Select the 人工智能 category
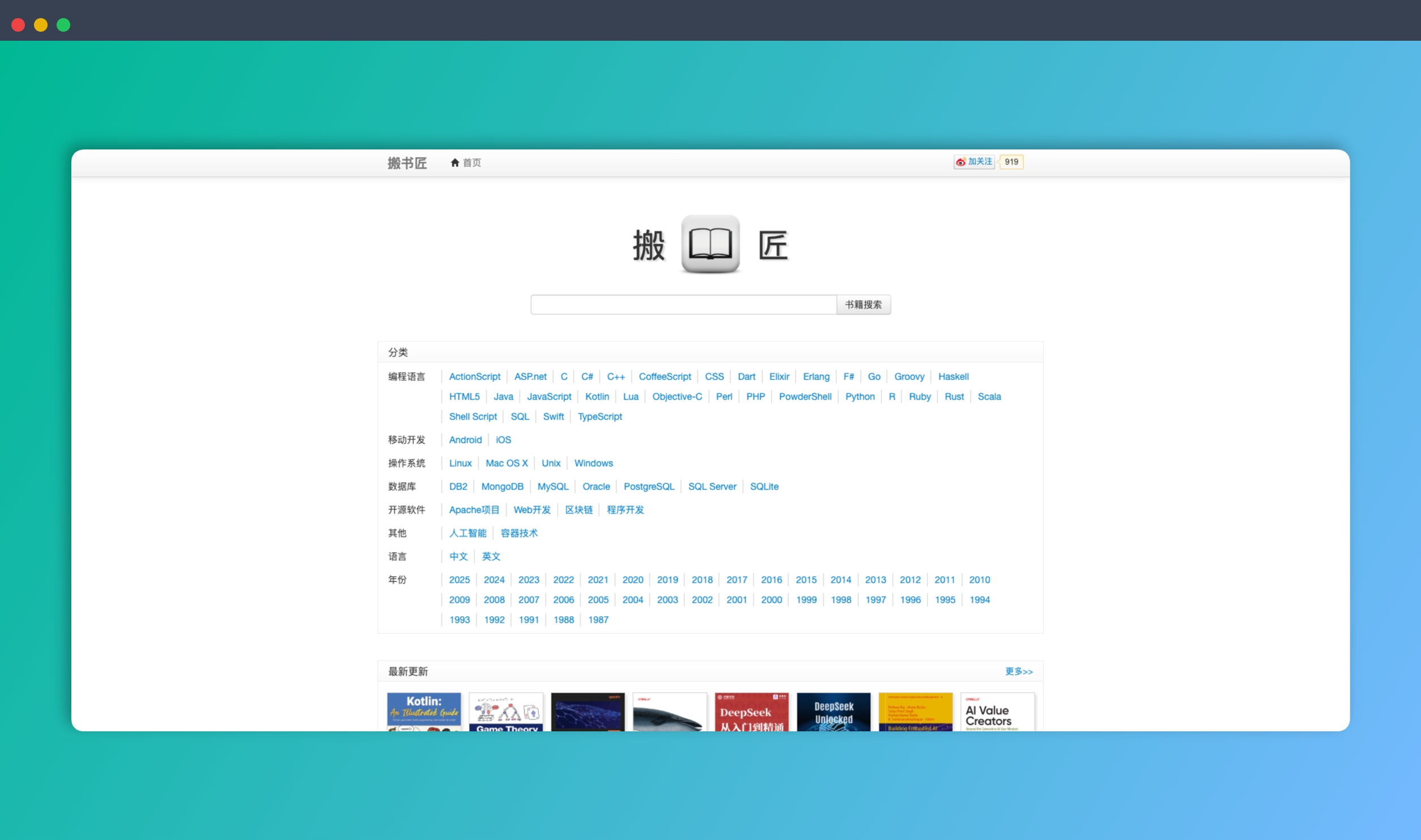The image size is (1421, 840). point(467,533)
